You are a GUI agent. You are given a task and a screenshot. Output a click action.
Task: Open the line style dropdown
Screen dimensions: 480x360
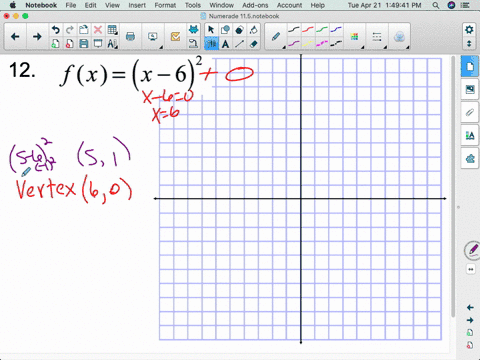(x=377, y=37)
